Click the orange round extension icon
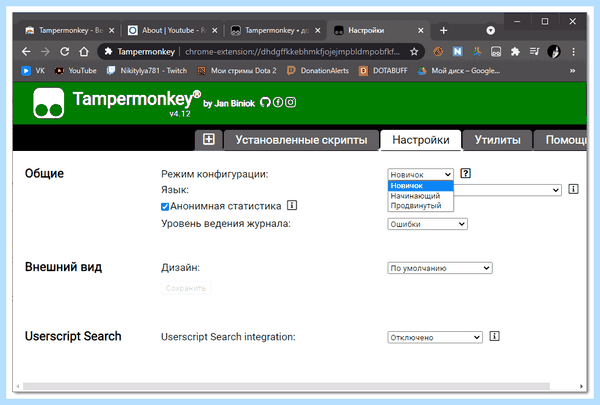 click(x=438, y=52)
